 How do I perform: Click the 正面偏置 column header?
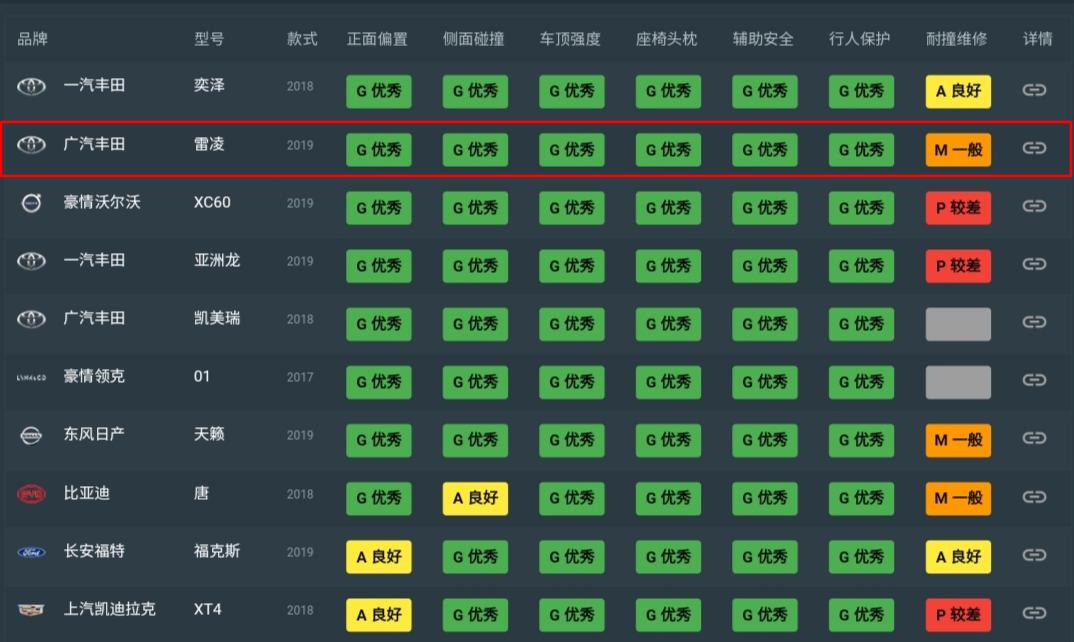point(378,40)
